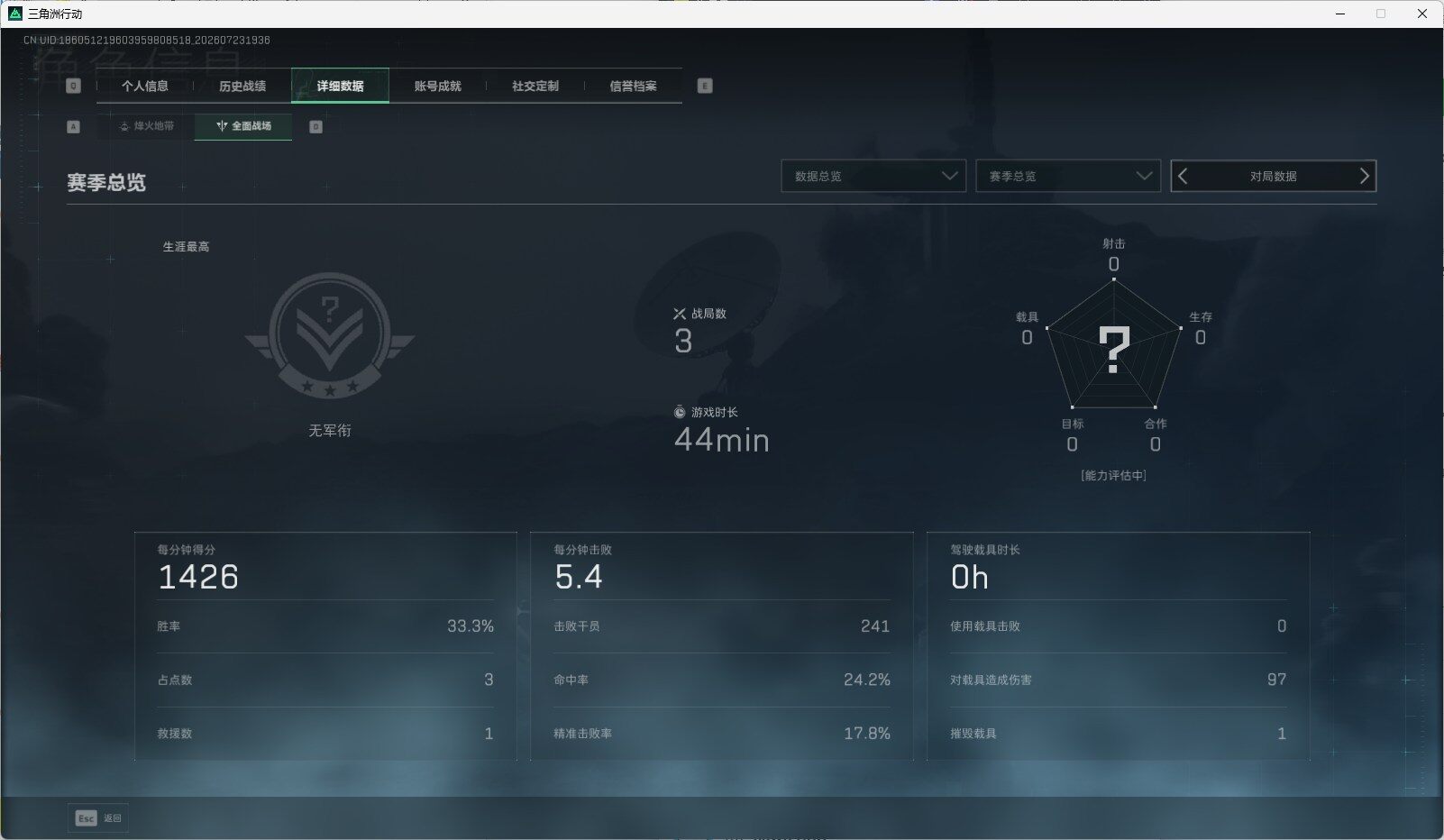
Task: Open the 个人信息 tab
Action: coord(145,86)
